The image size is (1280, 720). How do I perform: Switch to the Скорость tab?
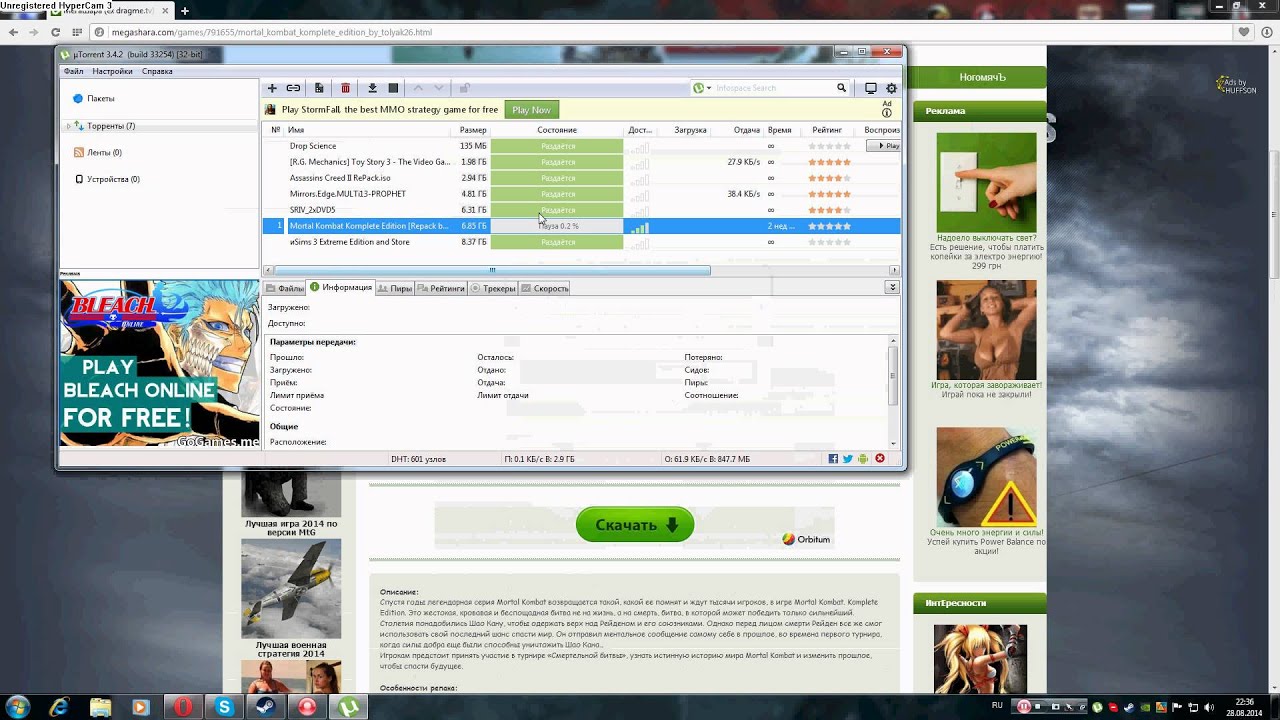(x=545, y=288)
